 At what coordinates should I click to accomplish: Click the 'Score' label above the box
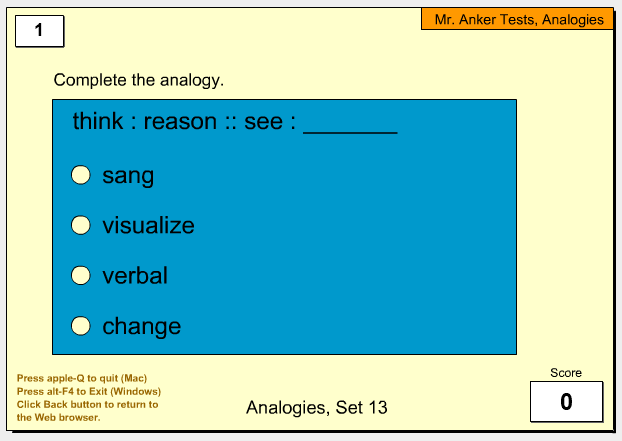click(x=566, y=373)
